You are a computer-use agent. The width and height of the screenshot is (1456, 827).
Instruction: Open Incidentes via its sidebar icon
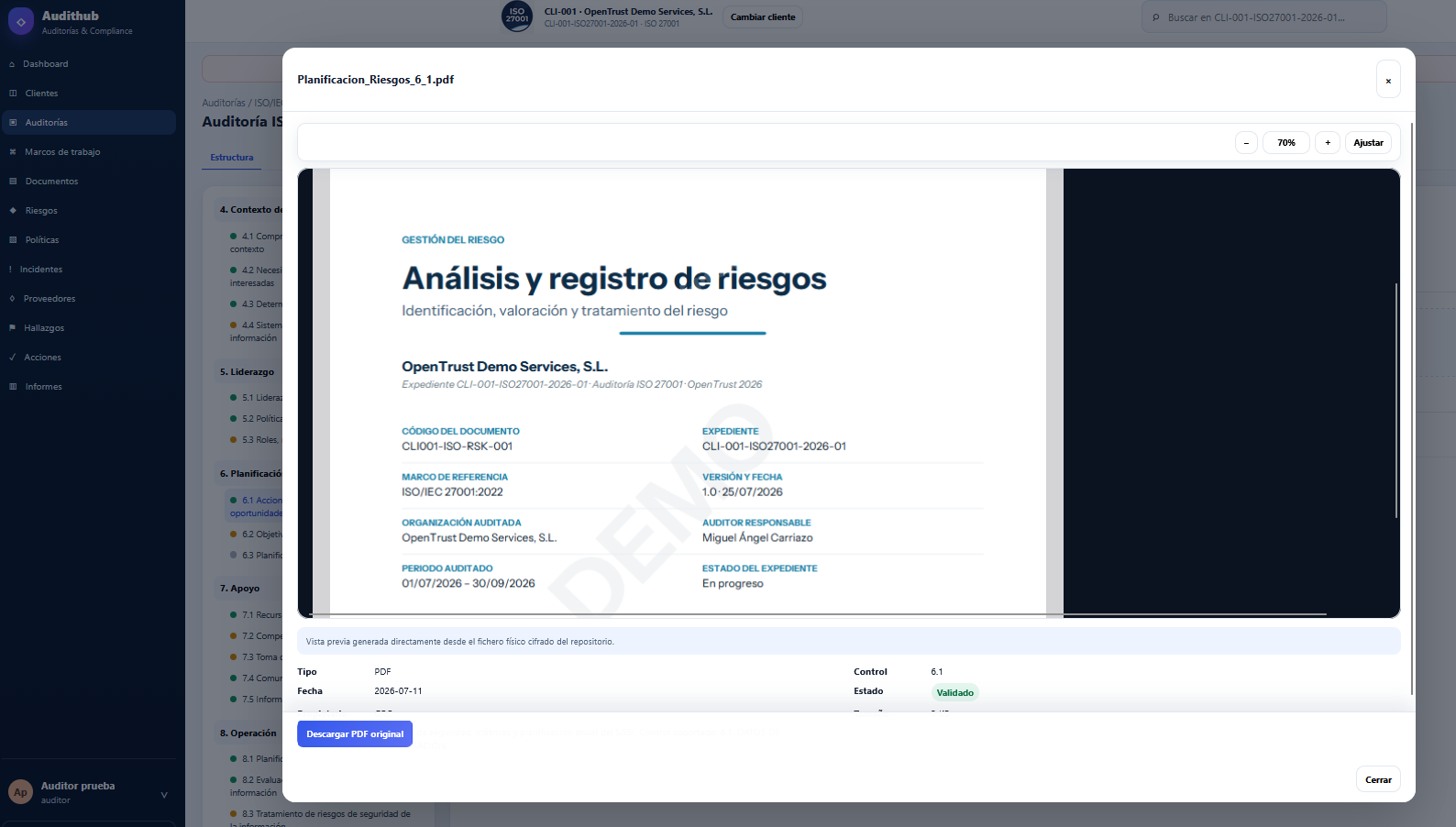coord(11,270)
